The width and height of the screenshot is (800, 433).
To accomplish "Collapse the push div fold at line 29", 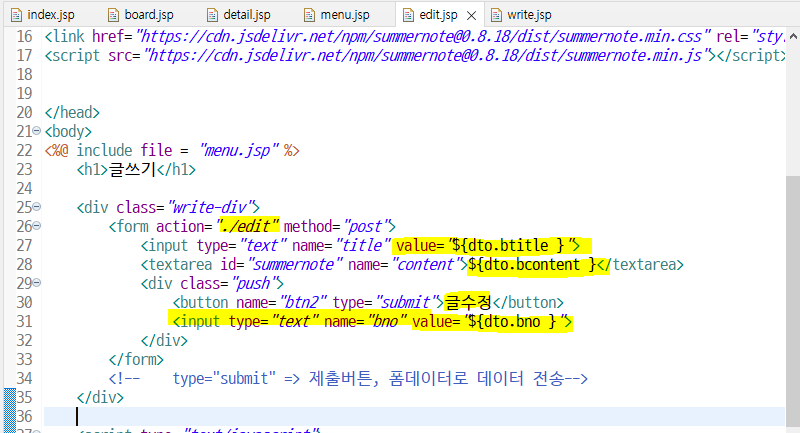I will (37, 283).
